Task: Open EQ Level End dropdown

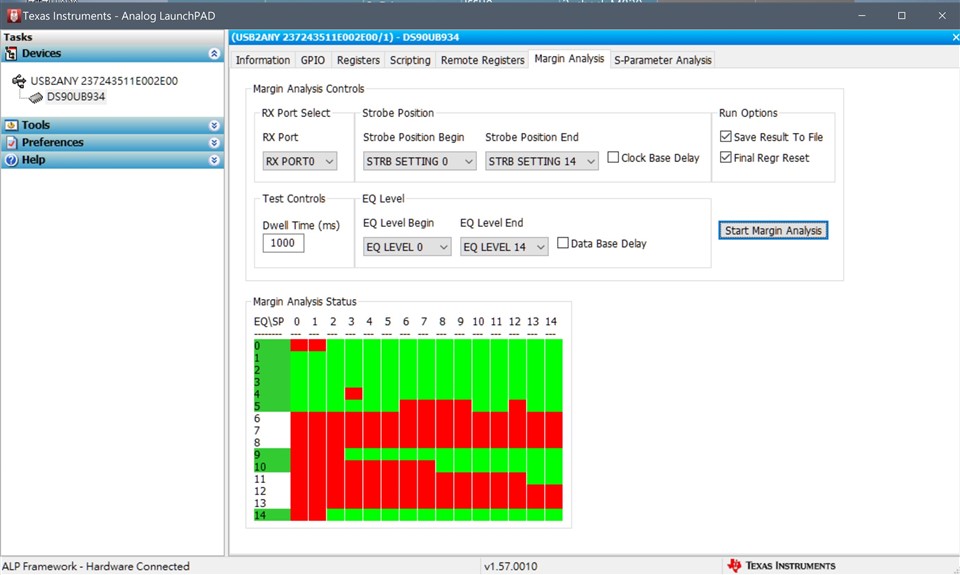Action: point(504,247)
